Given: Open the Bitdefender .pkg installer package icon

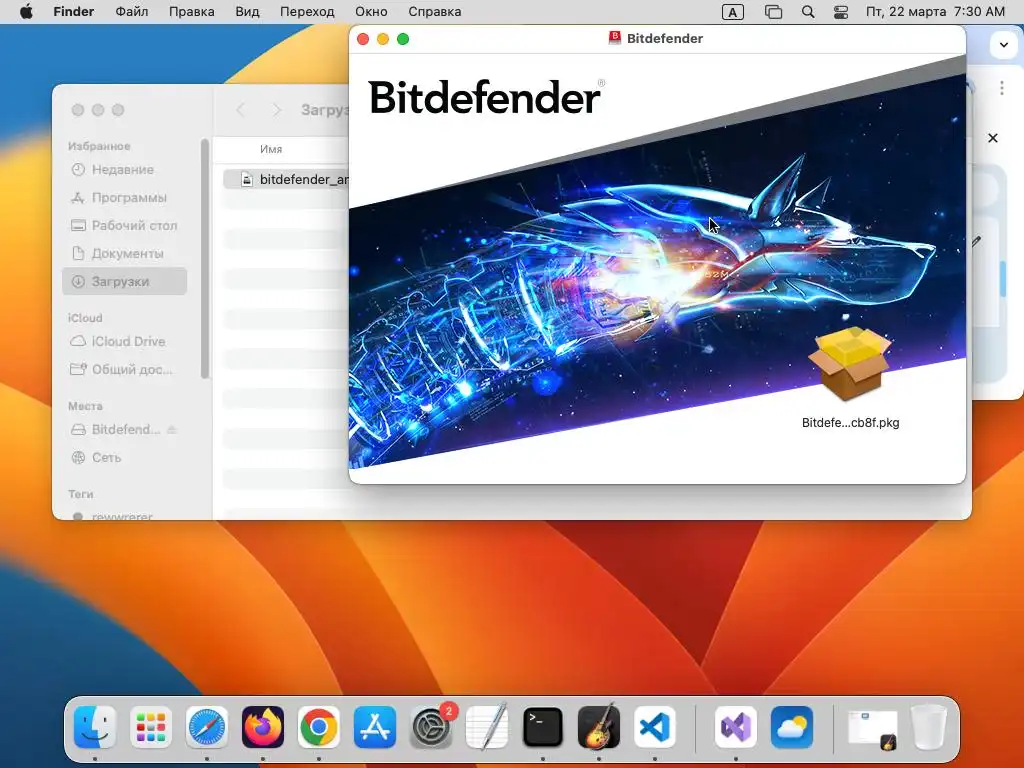Looking at the screenshot, I should tap(850, 363).
